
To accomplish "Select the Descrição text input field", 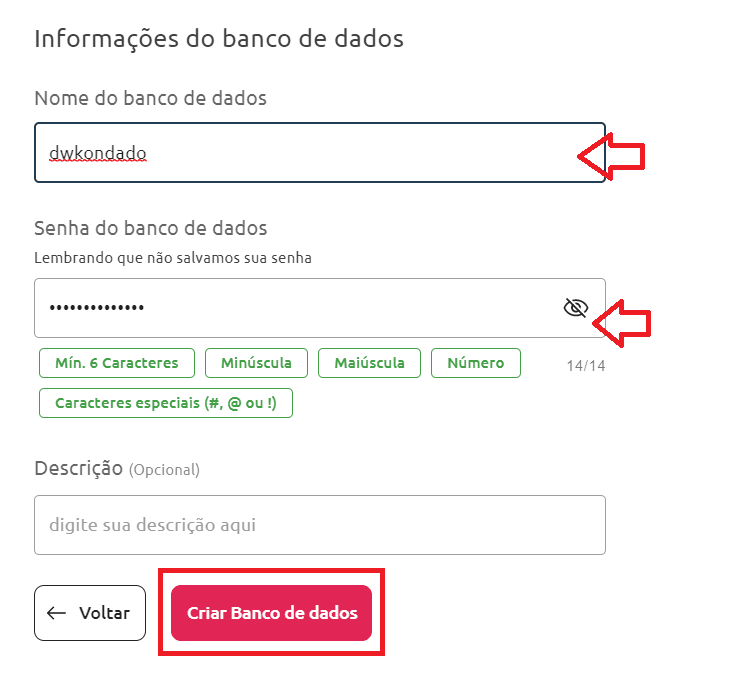I will tap(319, 525).
